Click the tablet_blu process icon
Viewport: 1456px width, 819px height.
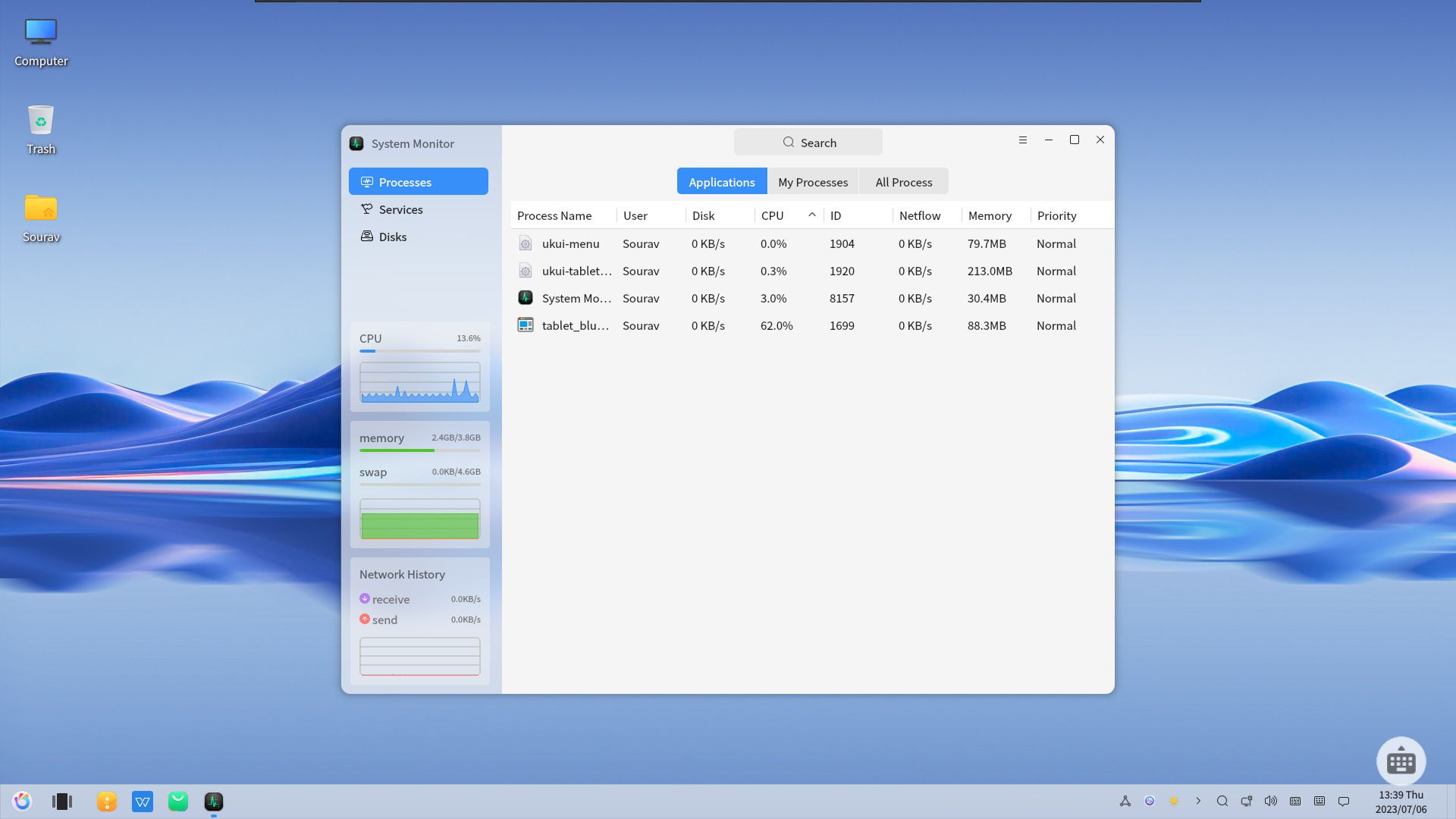tap(526, 325)
